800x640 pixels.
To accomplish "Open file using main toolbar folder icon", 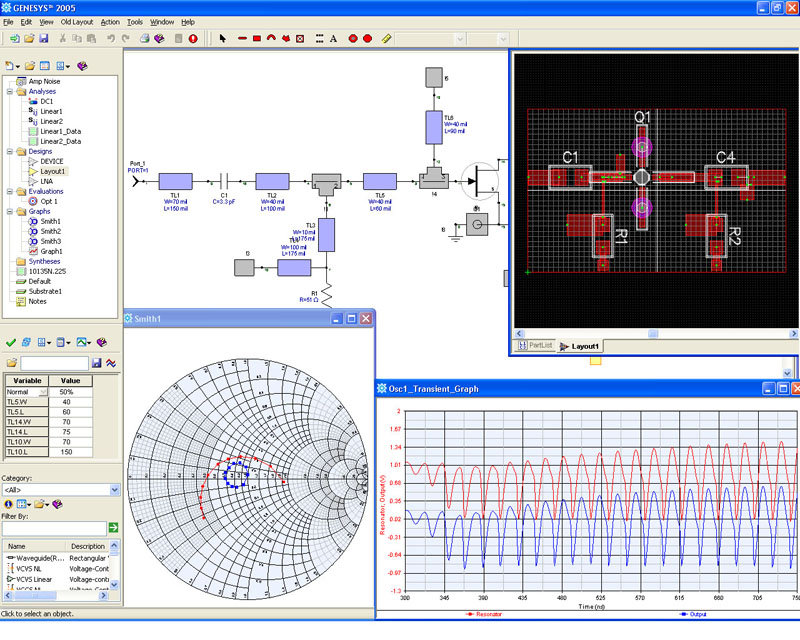I will click(x=29, y=38).
